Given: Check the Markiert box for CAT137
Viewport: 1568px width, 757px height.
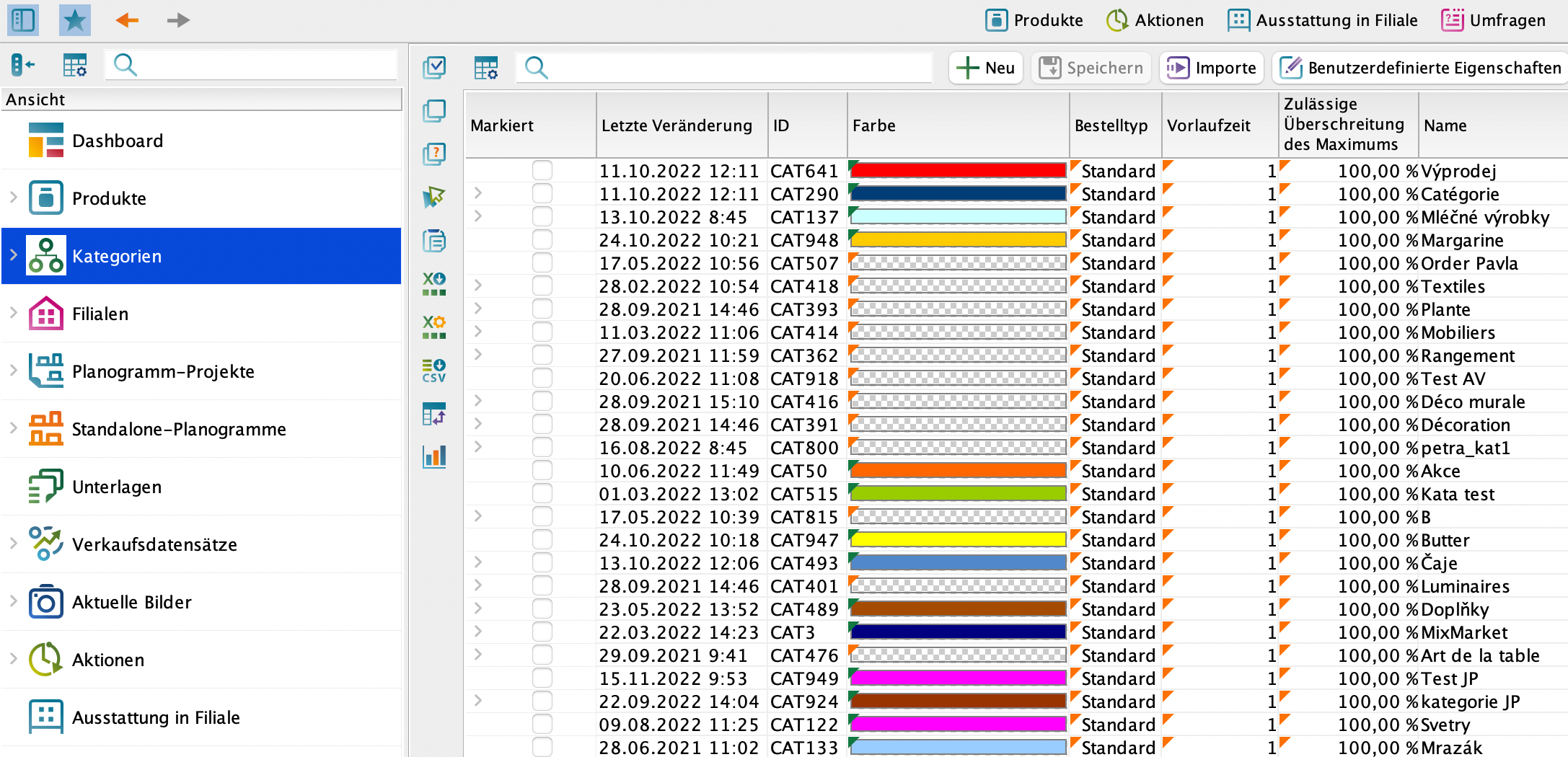Looking at the screenshot, I should point(542,216).
